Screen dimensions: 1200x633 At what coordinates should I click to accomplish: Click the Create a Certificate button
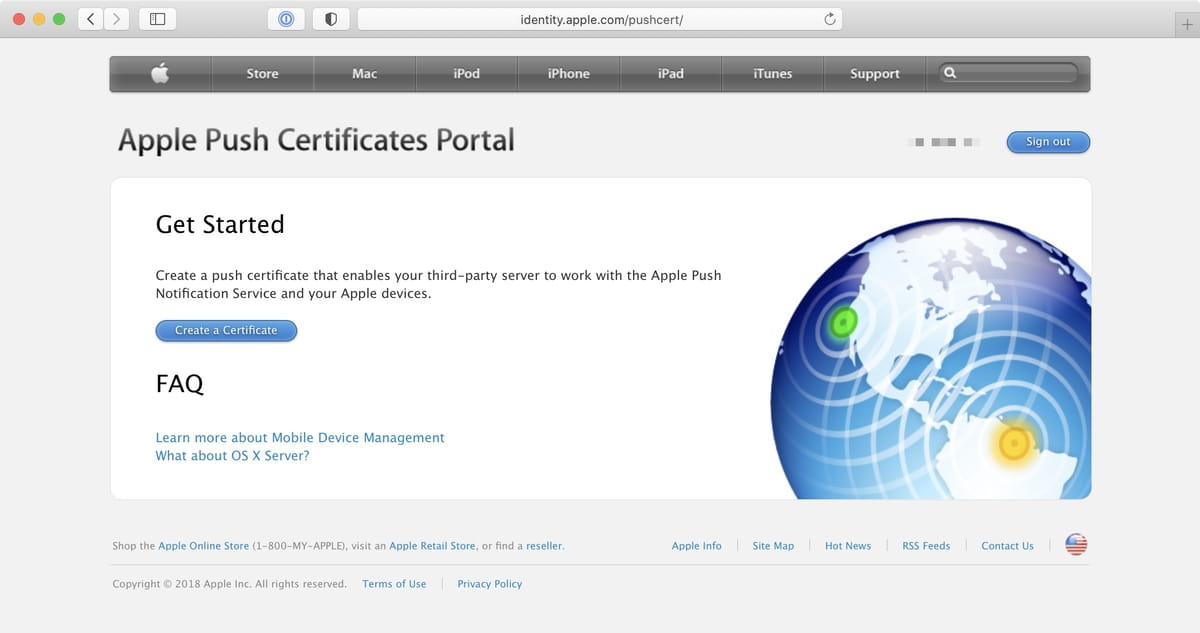point(226,330)
